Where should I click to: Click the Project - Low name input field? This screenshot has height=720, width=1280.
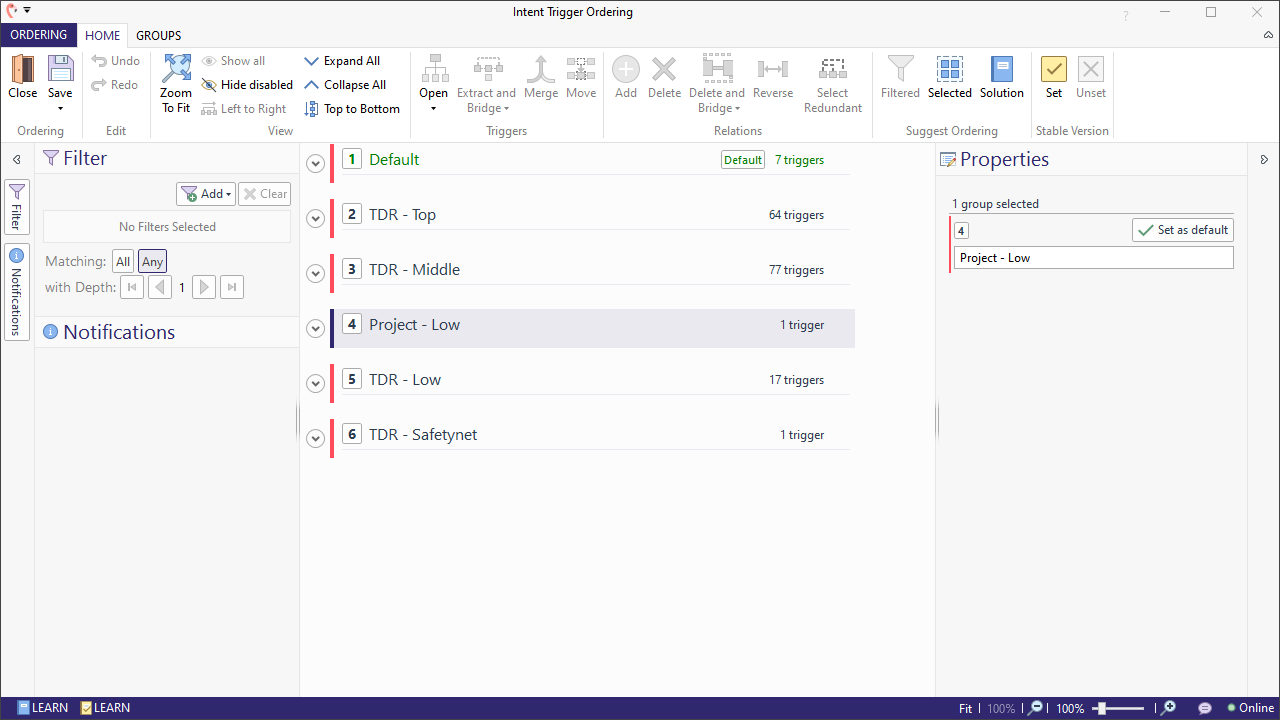(1092, 257)
